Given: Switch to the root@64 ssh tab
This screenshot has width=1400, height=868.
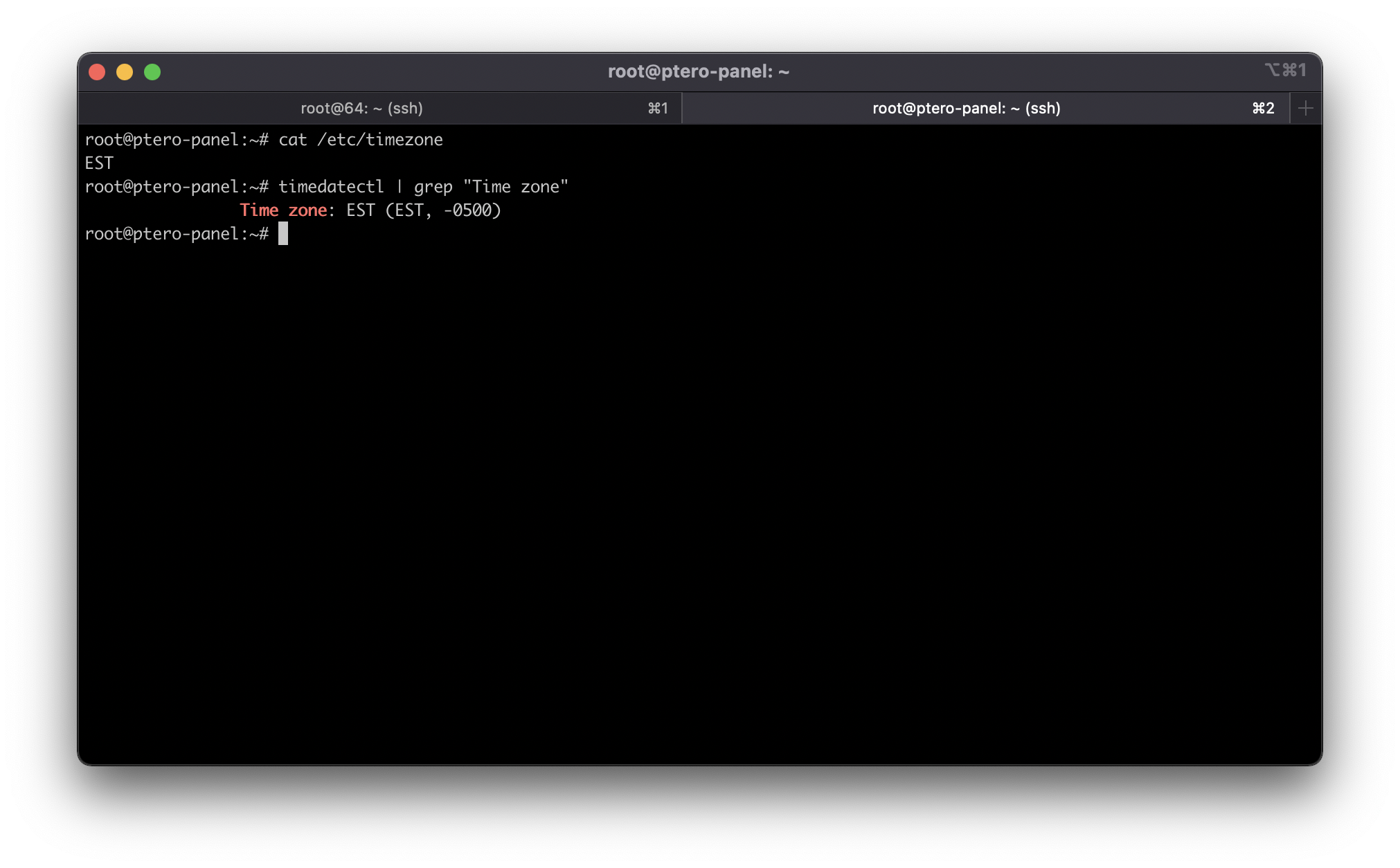Looking at the screenshot, I should (380, 109).
